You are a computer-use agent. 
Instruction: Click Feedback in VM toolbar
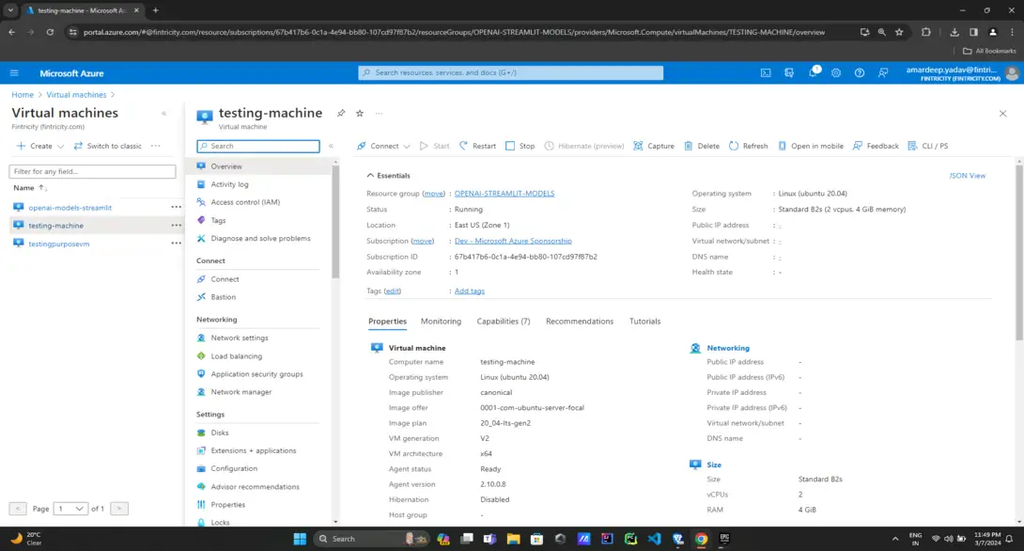(x=876, y=146)
